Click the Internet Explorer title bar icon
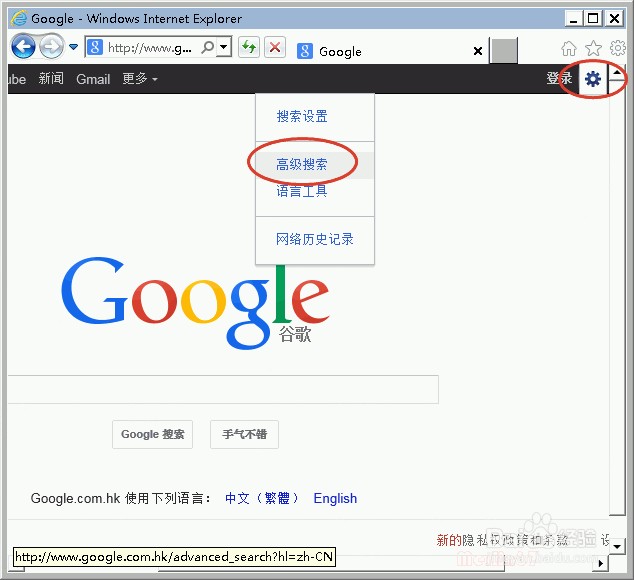634x580 pixels. point(19,18)
